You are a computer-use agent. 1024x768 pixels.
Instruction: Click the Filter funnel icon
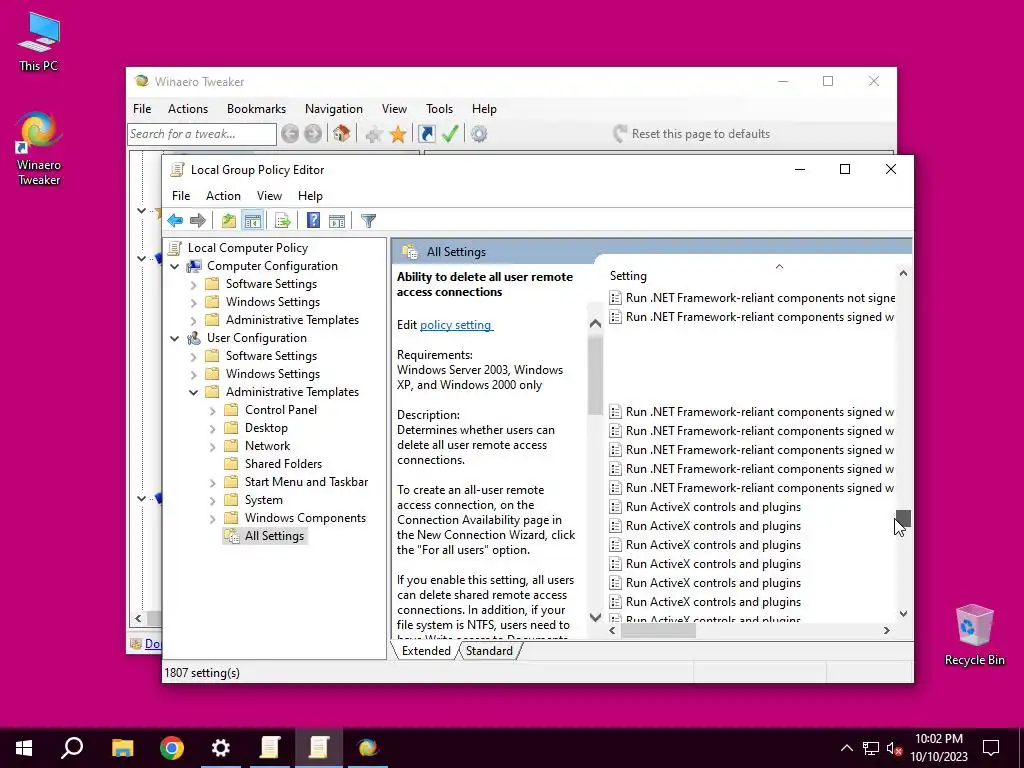click(368, 221)
